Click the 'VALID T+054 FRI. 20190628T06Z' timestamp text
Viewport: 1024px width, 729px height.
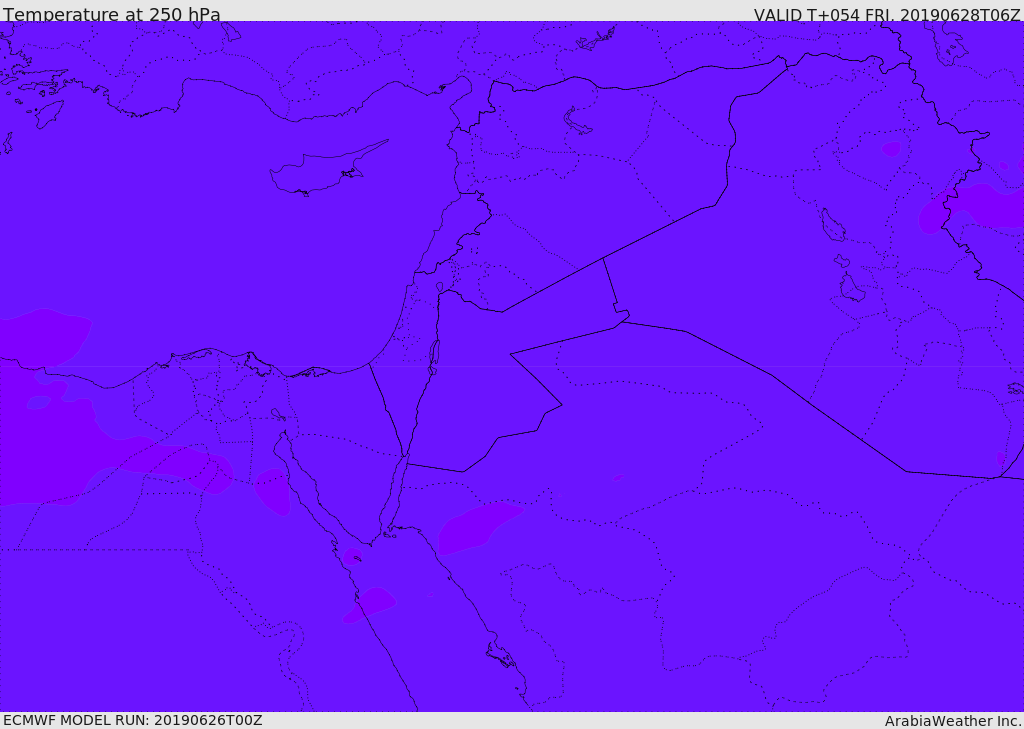[886, 15]
